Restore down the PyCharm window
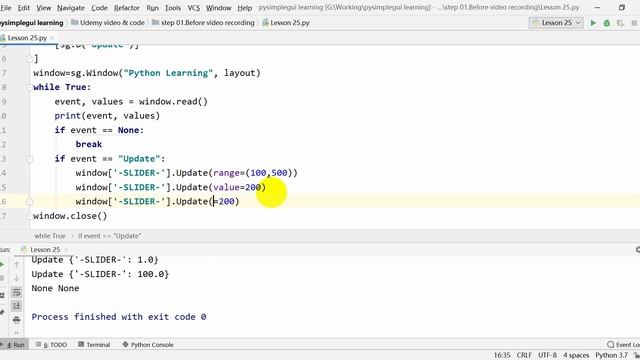The height and width of the screenshot is (360, 640). click(622, 8)
